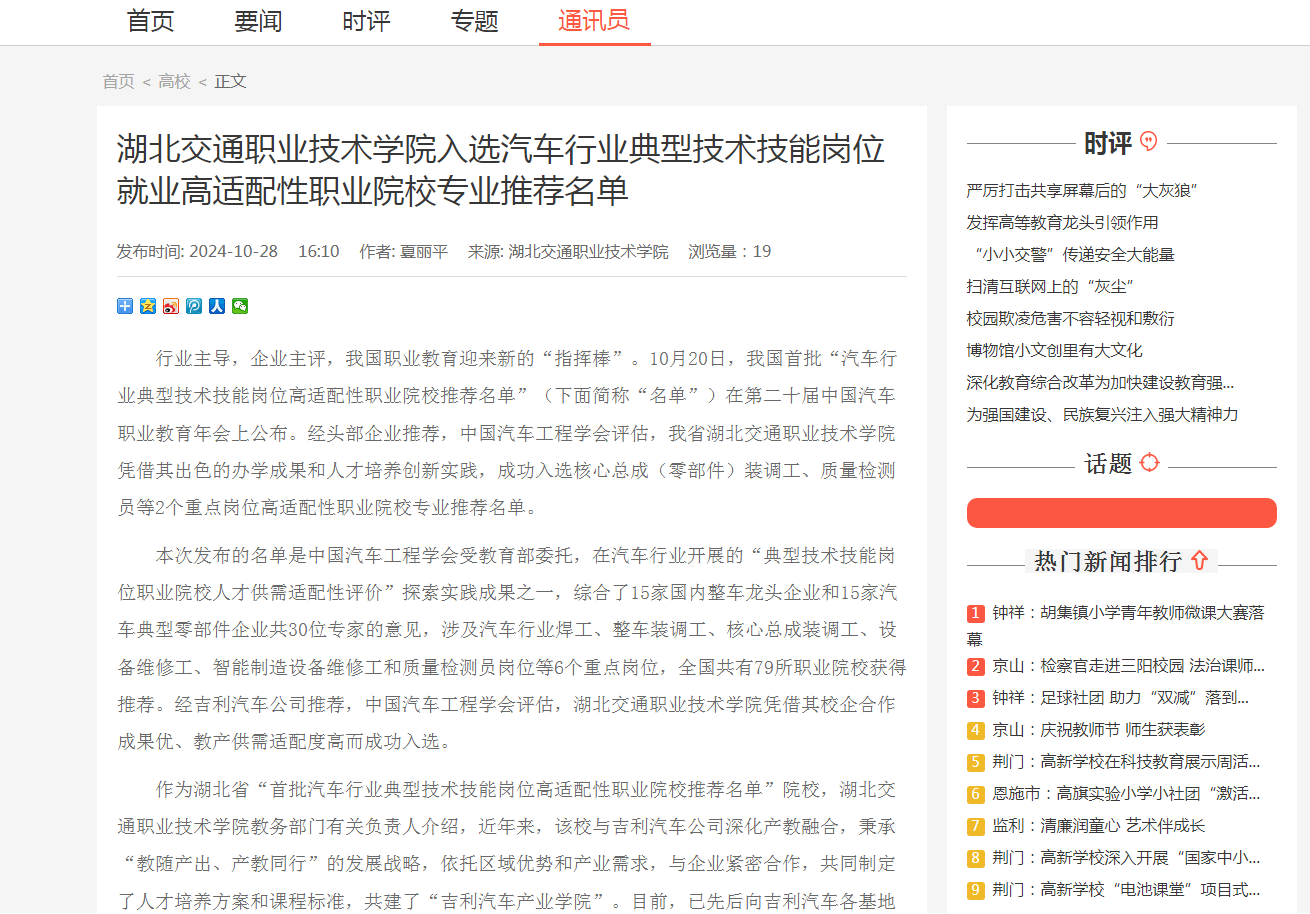Select the 通讯员 navigation tab
The height and width of the screenshot is (914, 1310).
(594, 21)
